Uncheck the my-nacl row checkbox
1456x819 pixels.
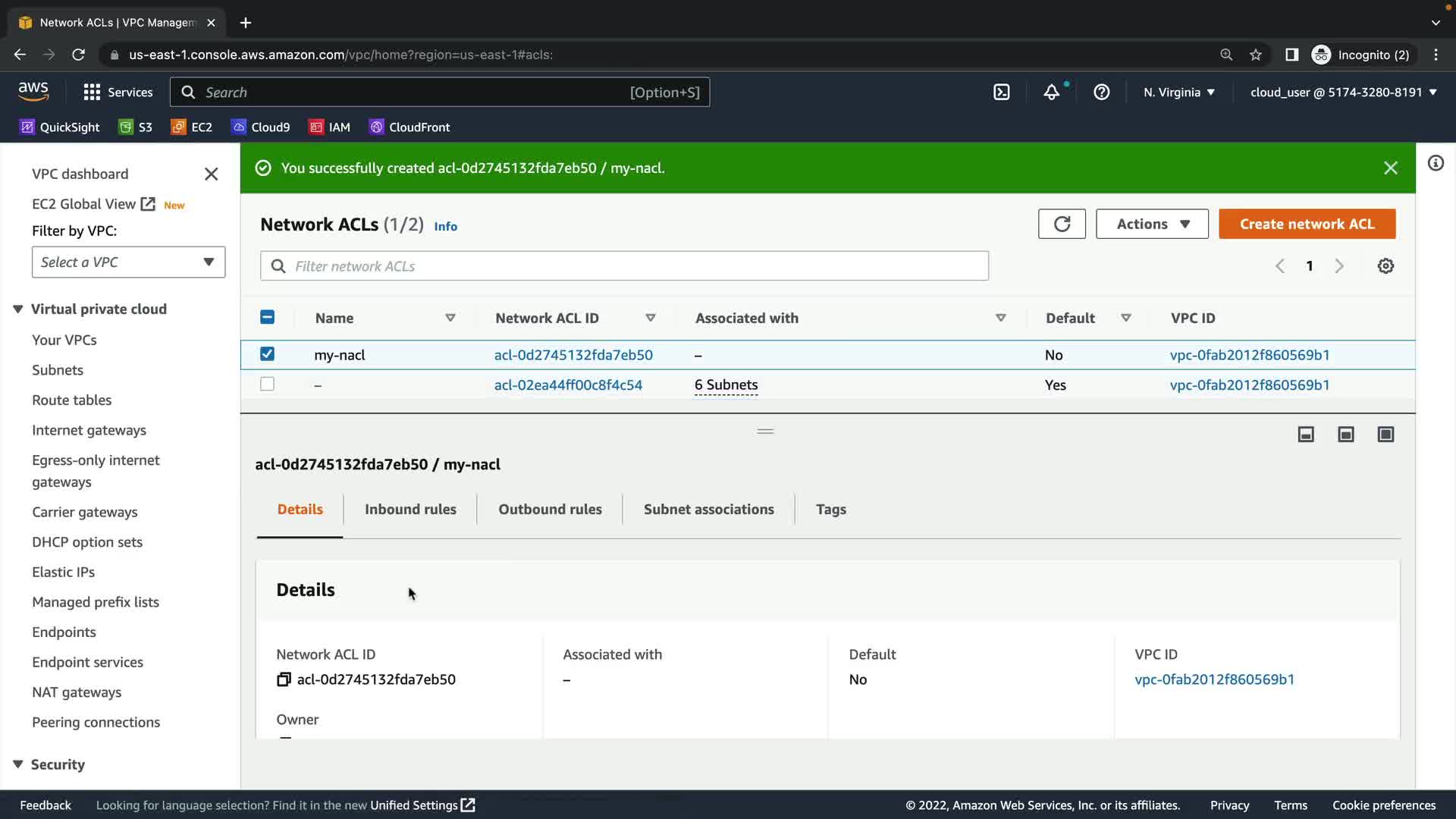point(267,354)
